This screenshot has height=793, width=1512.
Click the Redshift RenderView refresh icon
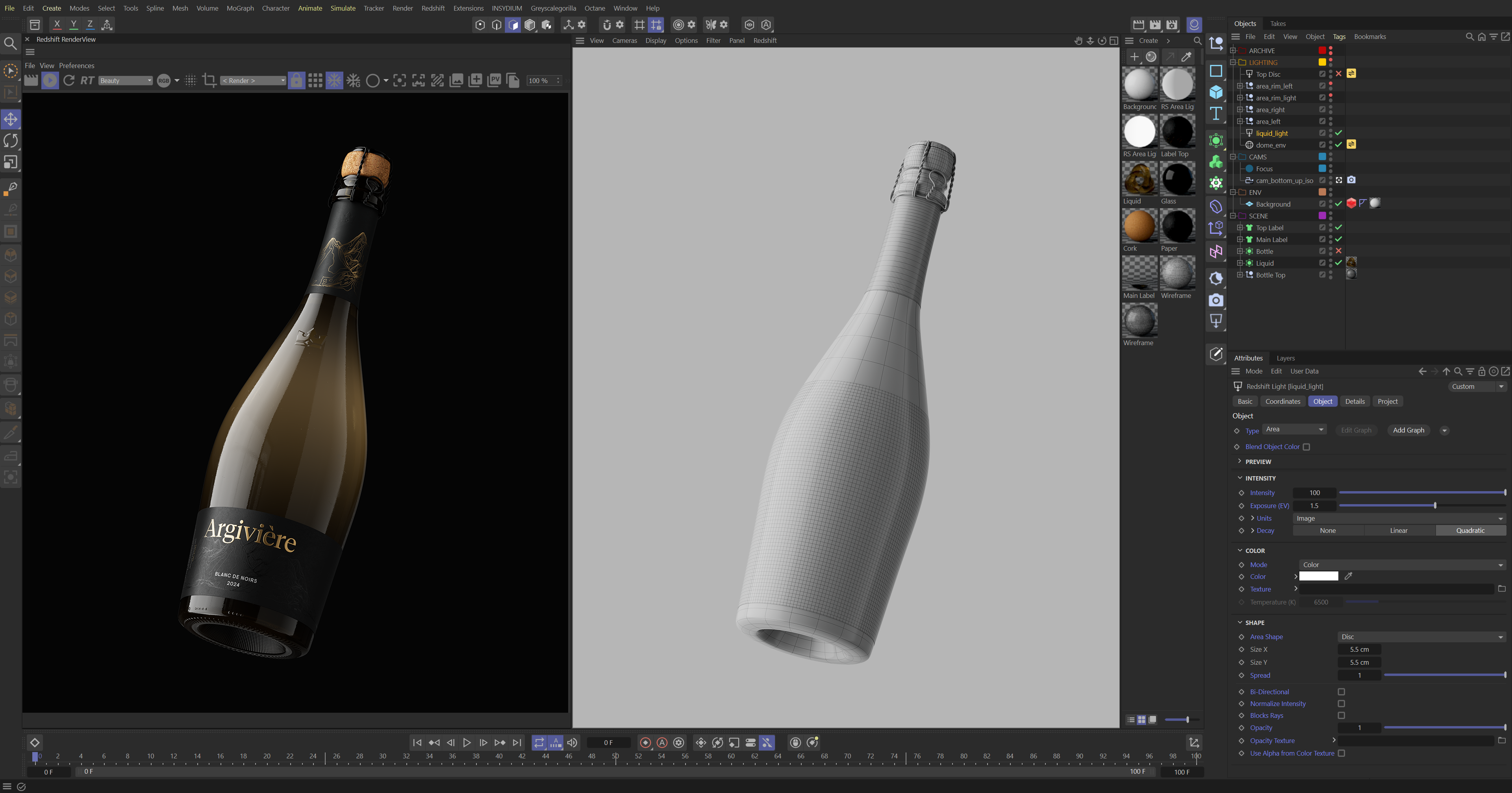coord(69,80)
